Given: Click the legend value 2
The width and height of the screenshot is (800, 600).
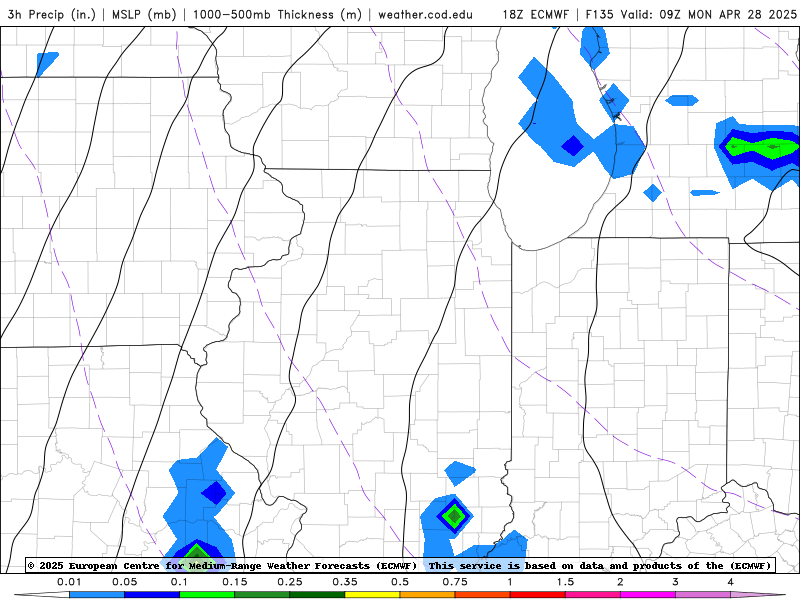Looking at the screenshot, I should [620, 582].
